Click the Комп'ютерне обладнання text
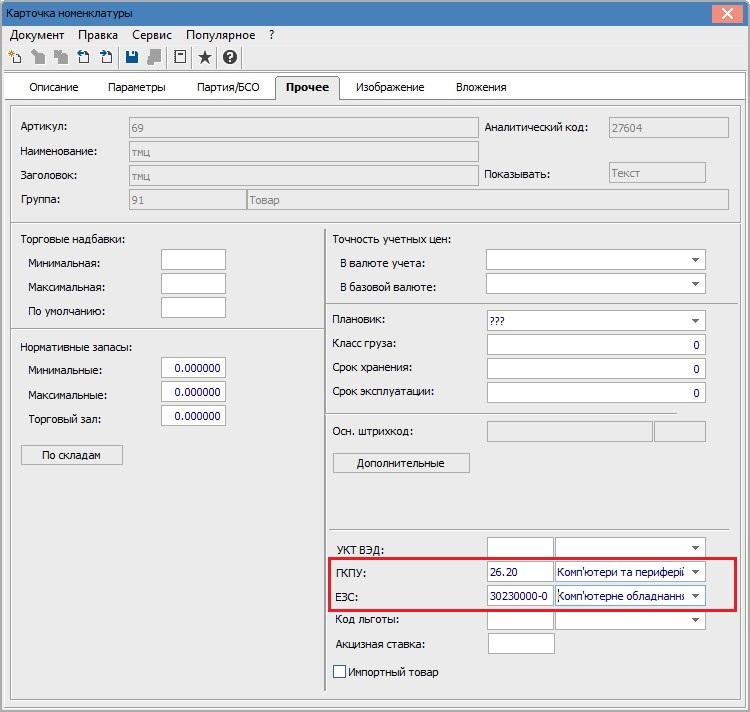The width and height of the screenshot is (750, 712). pyautogui.click(x=621, y=596)
